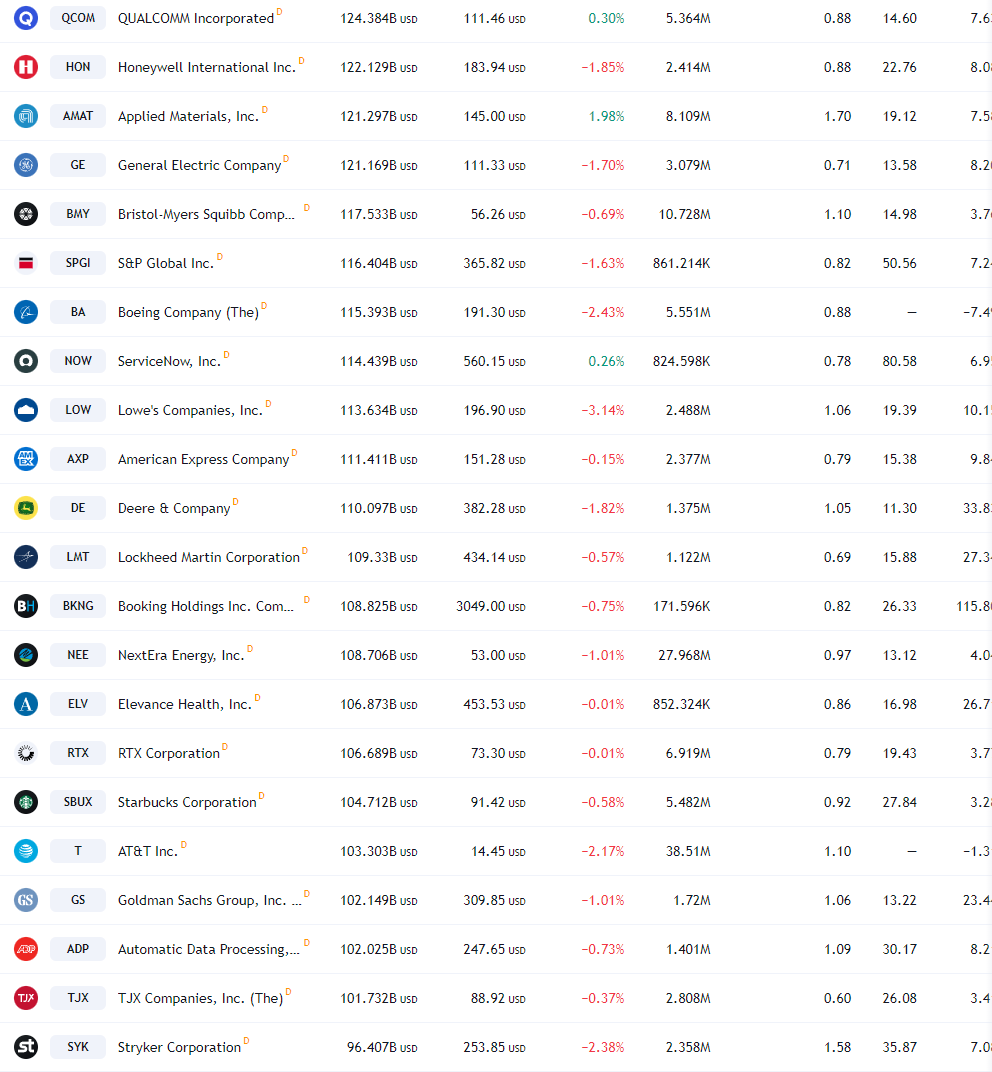Open the NextEra Energy, Inc. link
Screen dimensions: 992x1072
pos(180,655)
